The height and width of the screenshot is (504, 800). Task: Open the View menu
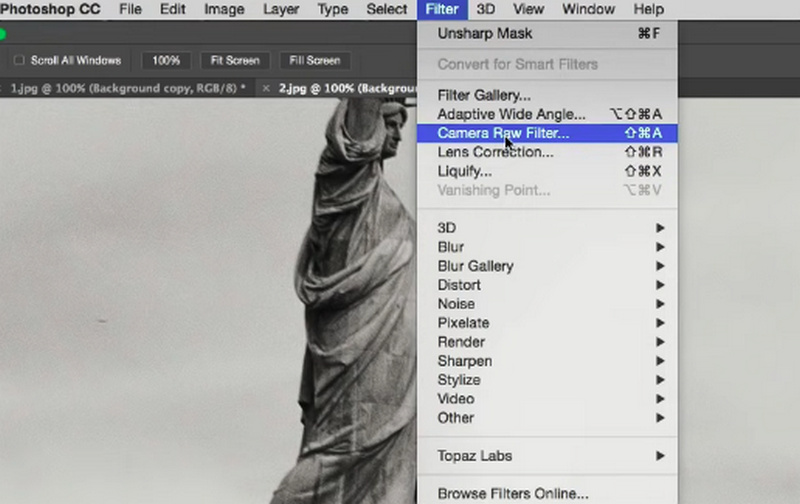click(529, 9)
